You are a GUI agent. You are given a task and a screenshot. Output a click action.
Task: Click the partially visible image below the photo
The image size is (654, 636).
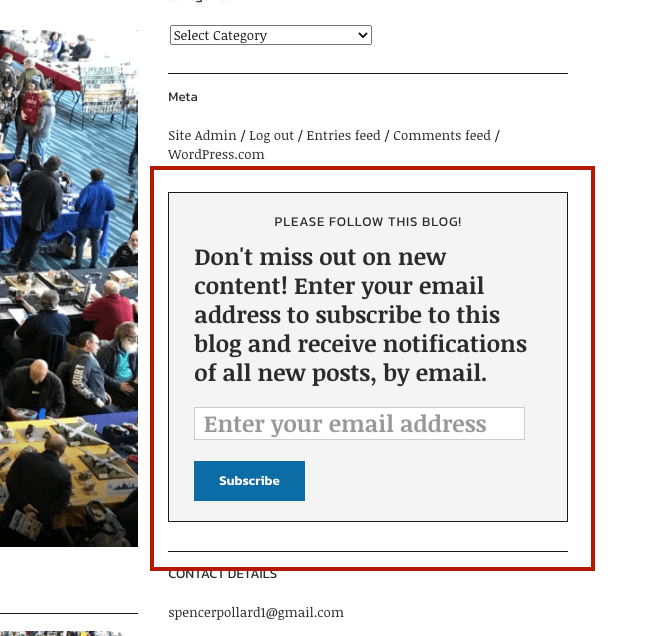63,633
